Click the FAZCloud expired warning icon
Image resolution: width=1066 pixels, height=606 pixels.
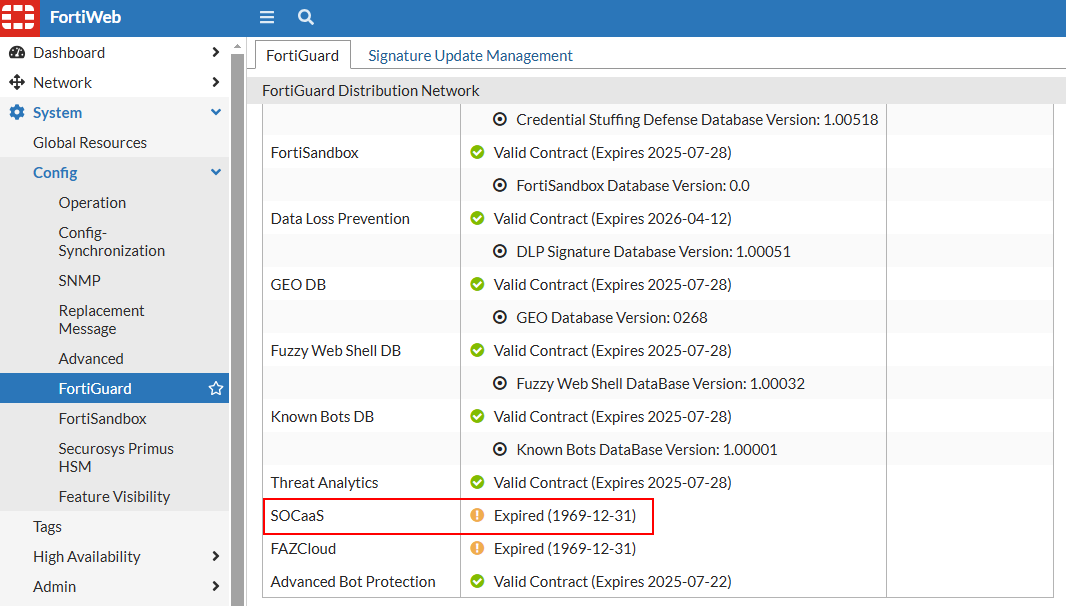tap(477, 549)
